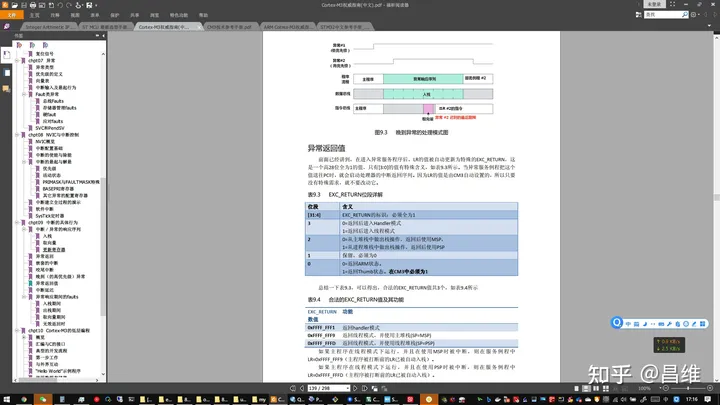Collapse the chpt08 NVIC与中断控制 node
The width and height of the screenshot is (720, 405).
[x=17, y=135]
